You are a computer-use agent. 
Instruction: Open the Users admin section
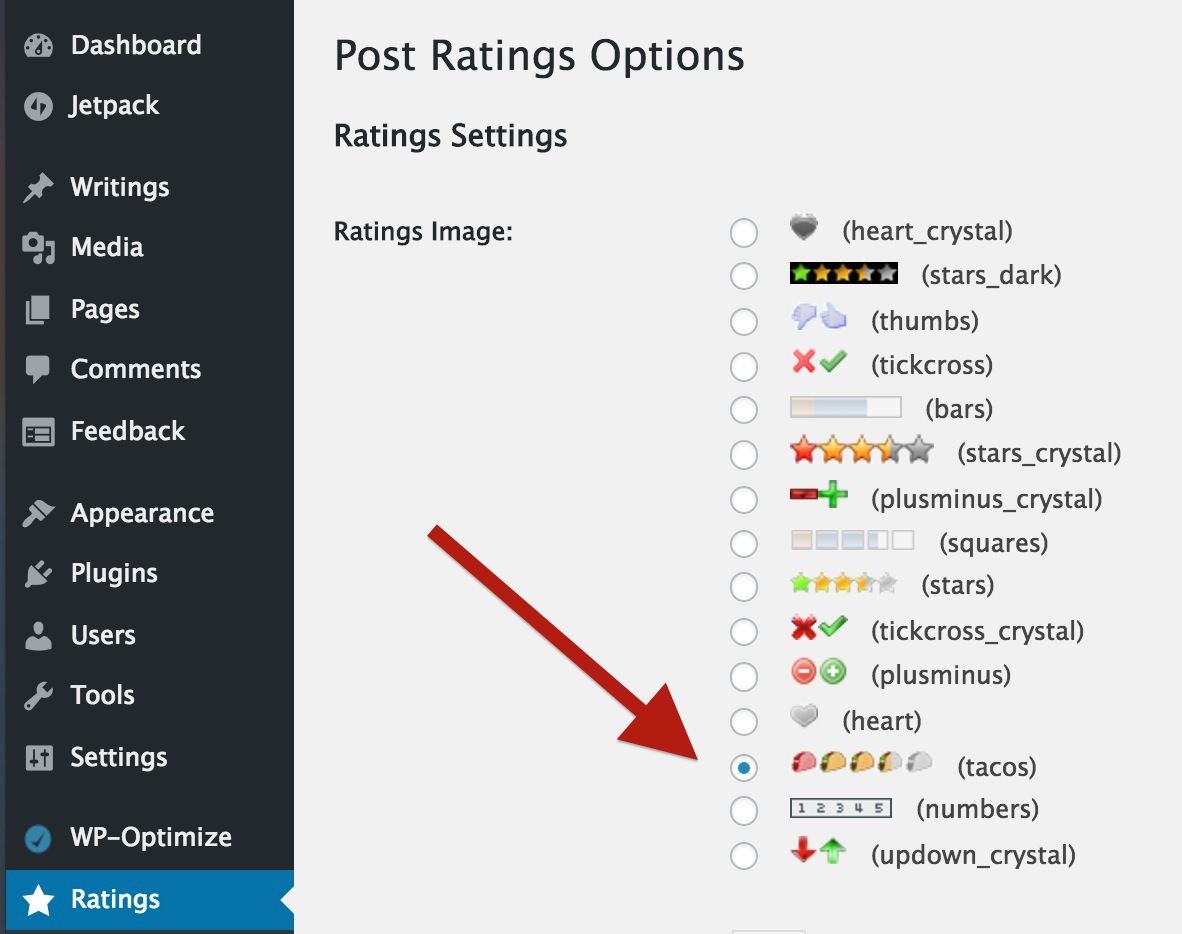[x=102, y=635]
